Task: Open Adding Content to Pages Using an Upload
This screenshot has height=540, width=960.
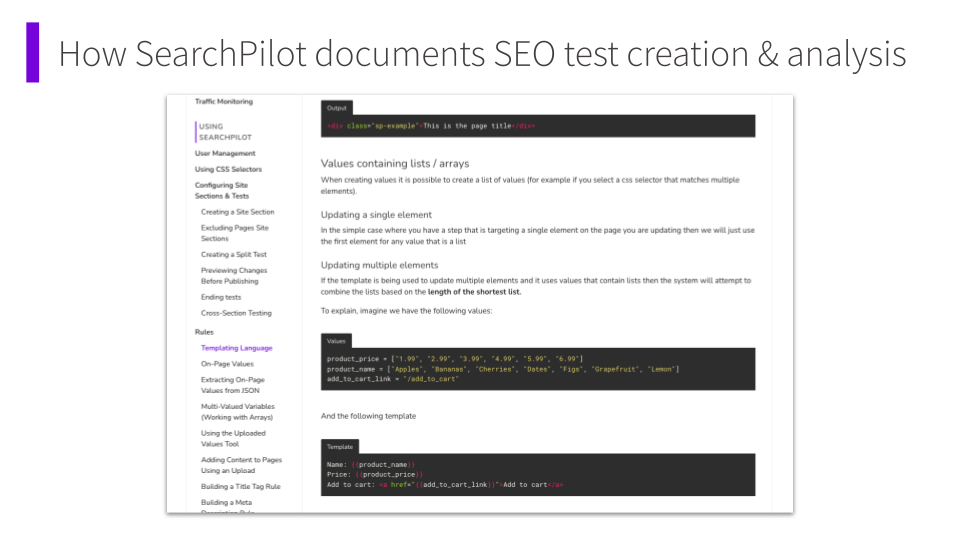Action: 241,465
